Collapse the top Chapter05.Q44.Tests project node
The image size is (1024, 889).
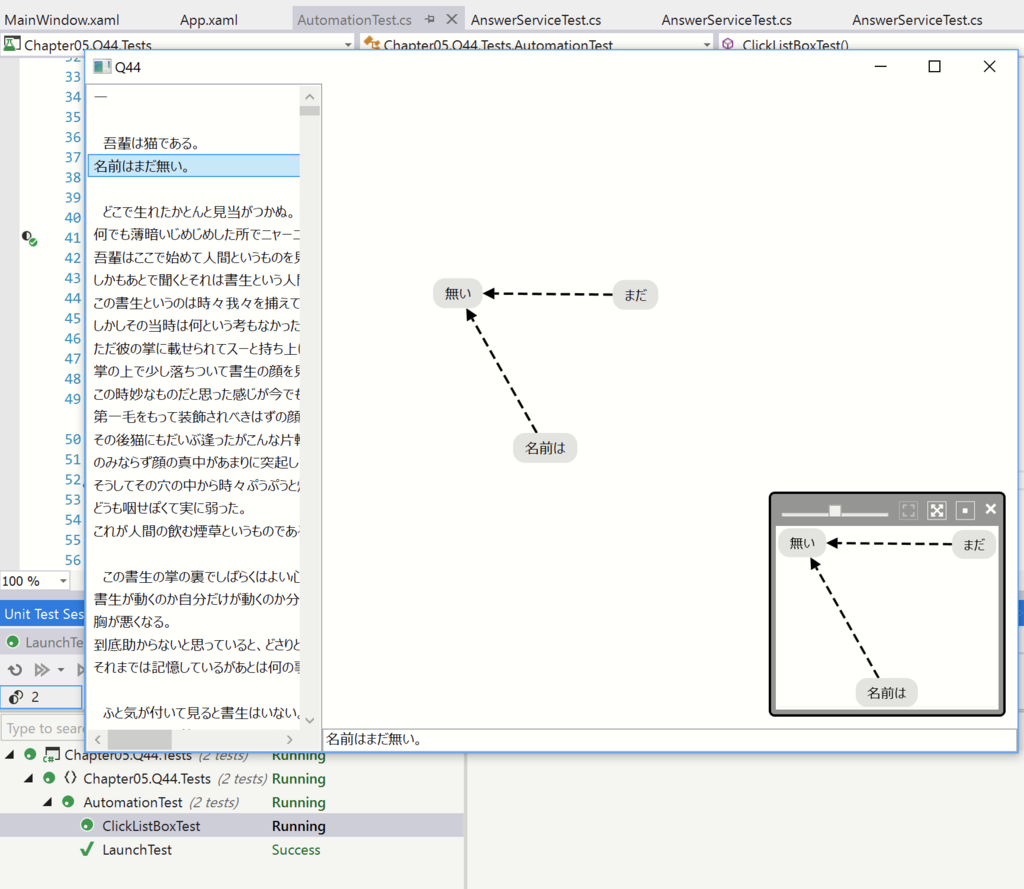[10, 755]
